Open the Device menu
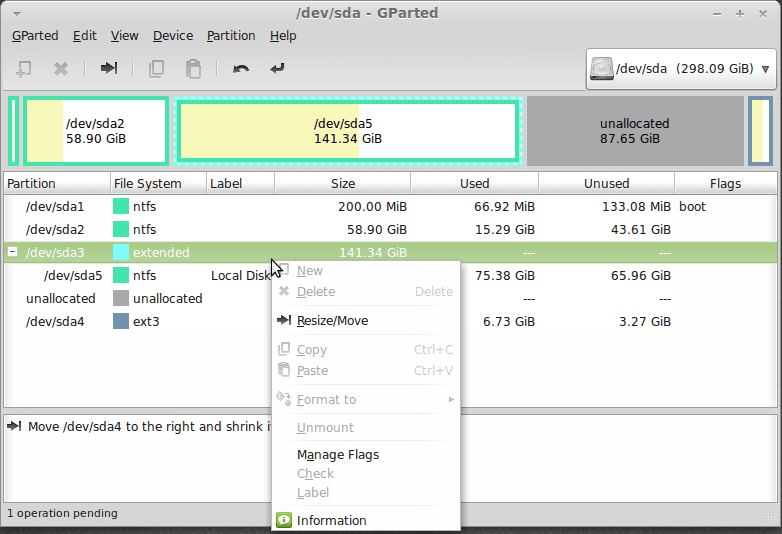The height and width of the screenshot is (534, 782). tap(173, 36)
